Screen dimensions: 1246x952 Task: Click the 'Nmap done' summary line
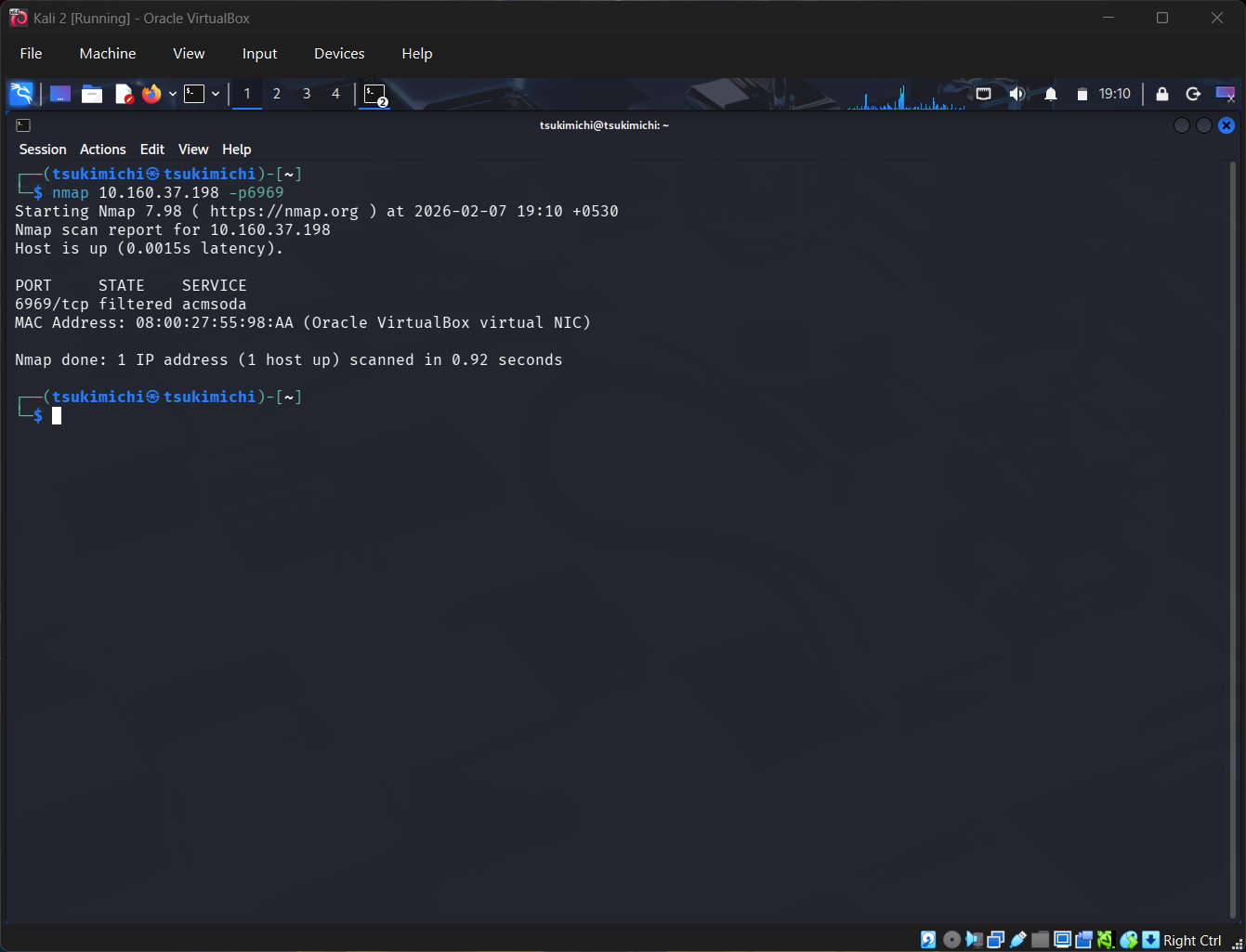[289, 359]
